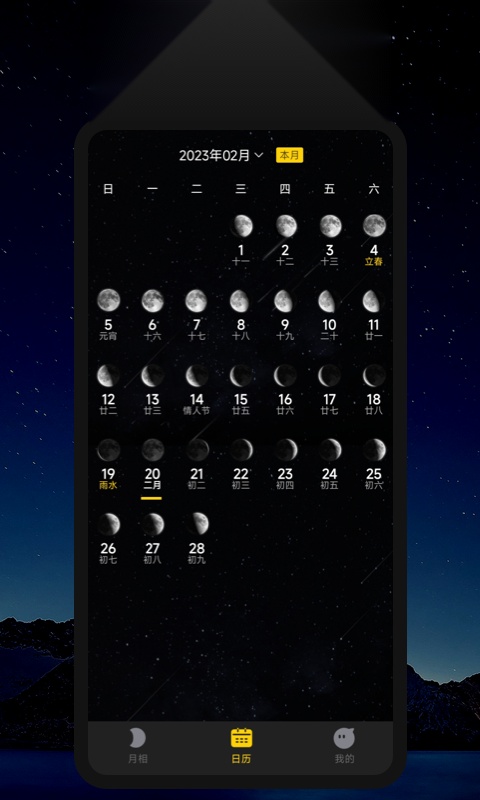This screenshot has width=480, height=800.
Task: Select the moon icon for February 22
Action: [241, 450]
